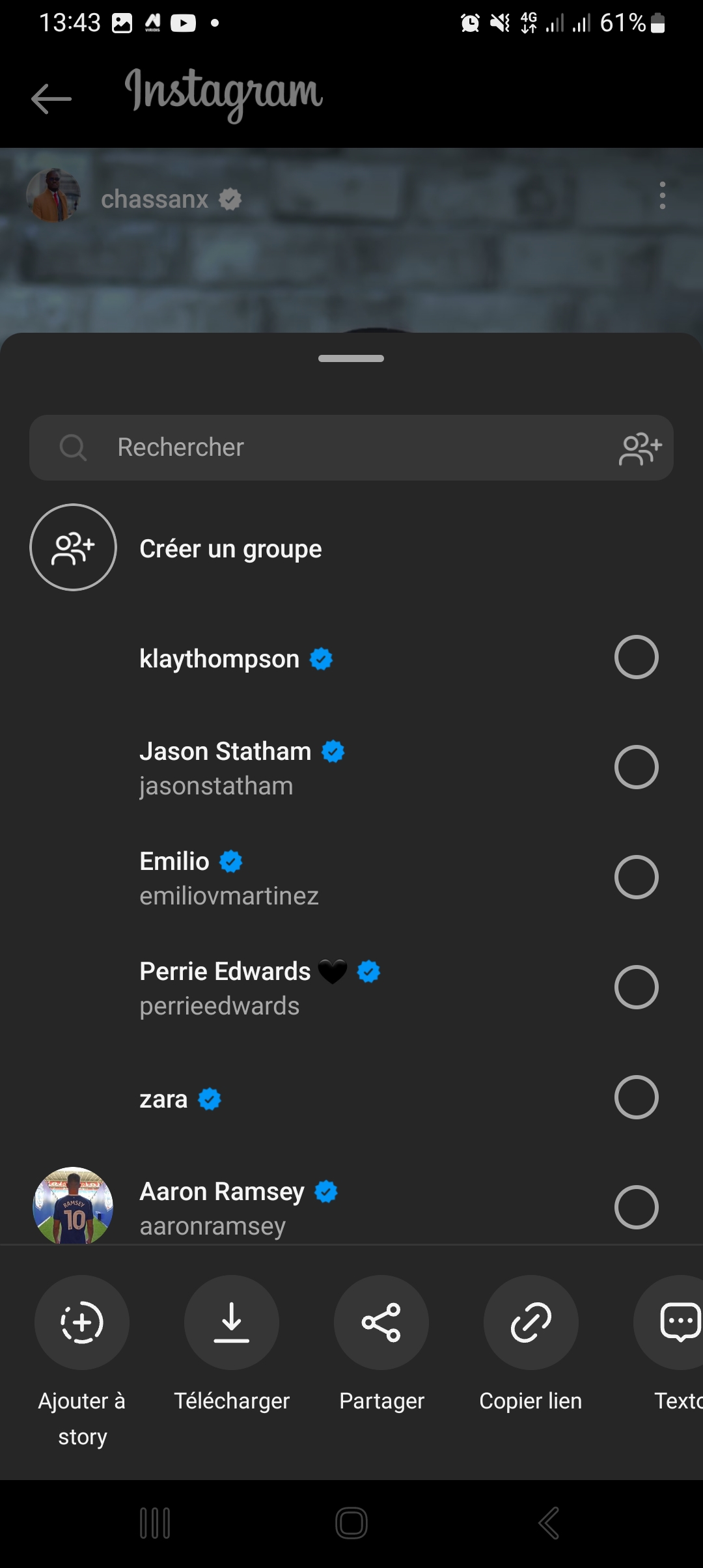
Task: Select the zara recipient circle
Action: [x=636, y=1097]
